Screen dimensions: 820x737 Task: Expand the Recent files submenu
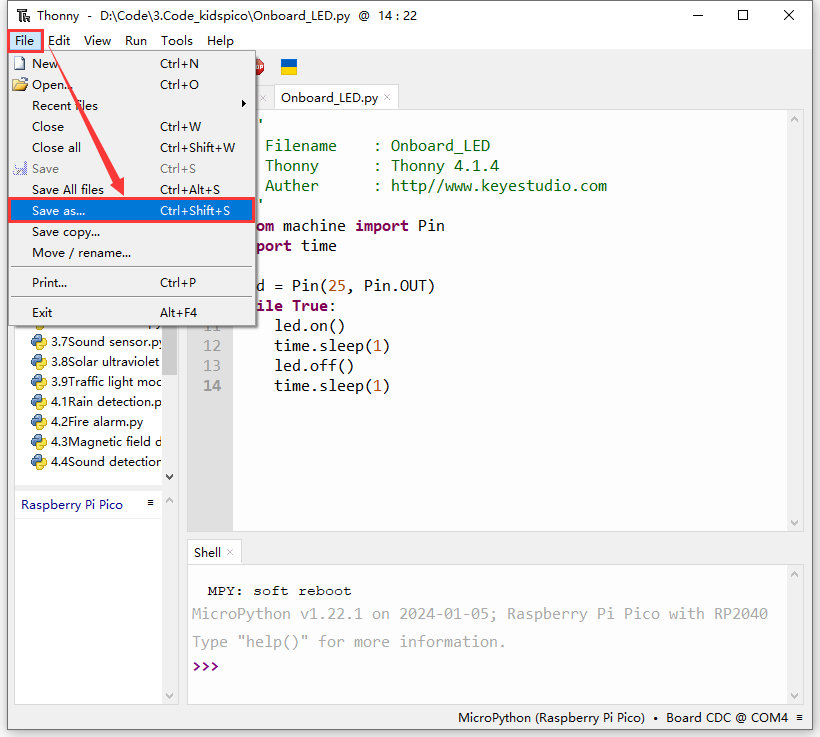click(132, 106)
